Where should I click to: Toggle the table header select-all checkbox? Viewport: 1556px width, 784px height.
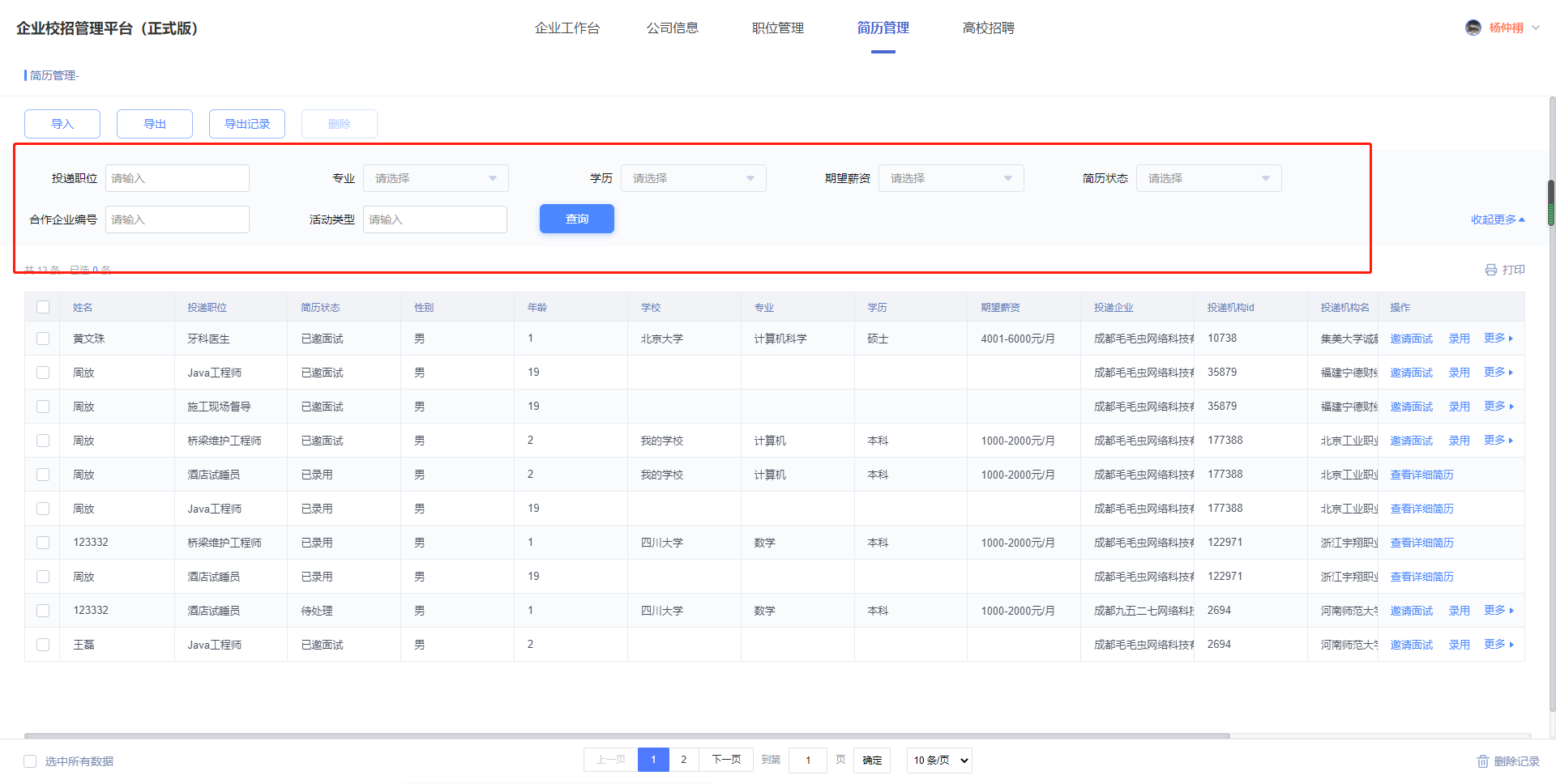[43, 307]
